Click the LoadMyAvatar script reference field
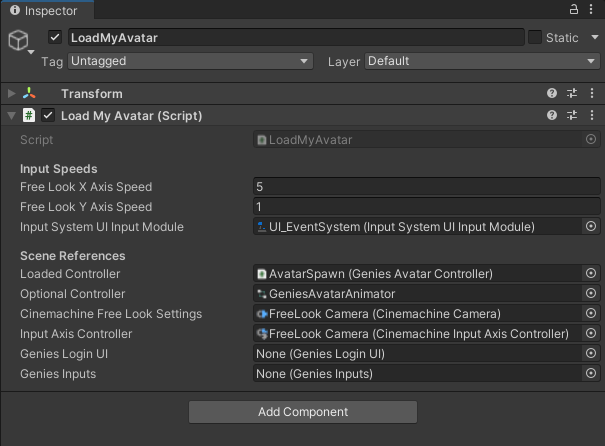The image size is (605, 446). (418, 140)
